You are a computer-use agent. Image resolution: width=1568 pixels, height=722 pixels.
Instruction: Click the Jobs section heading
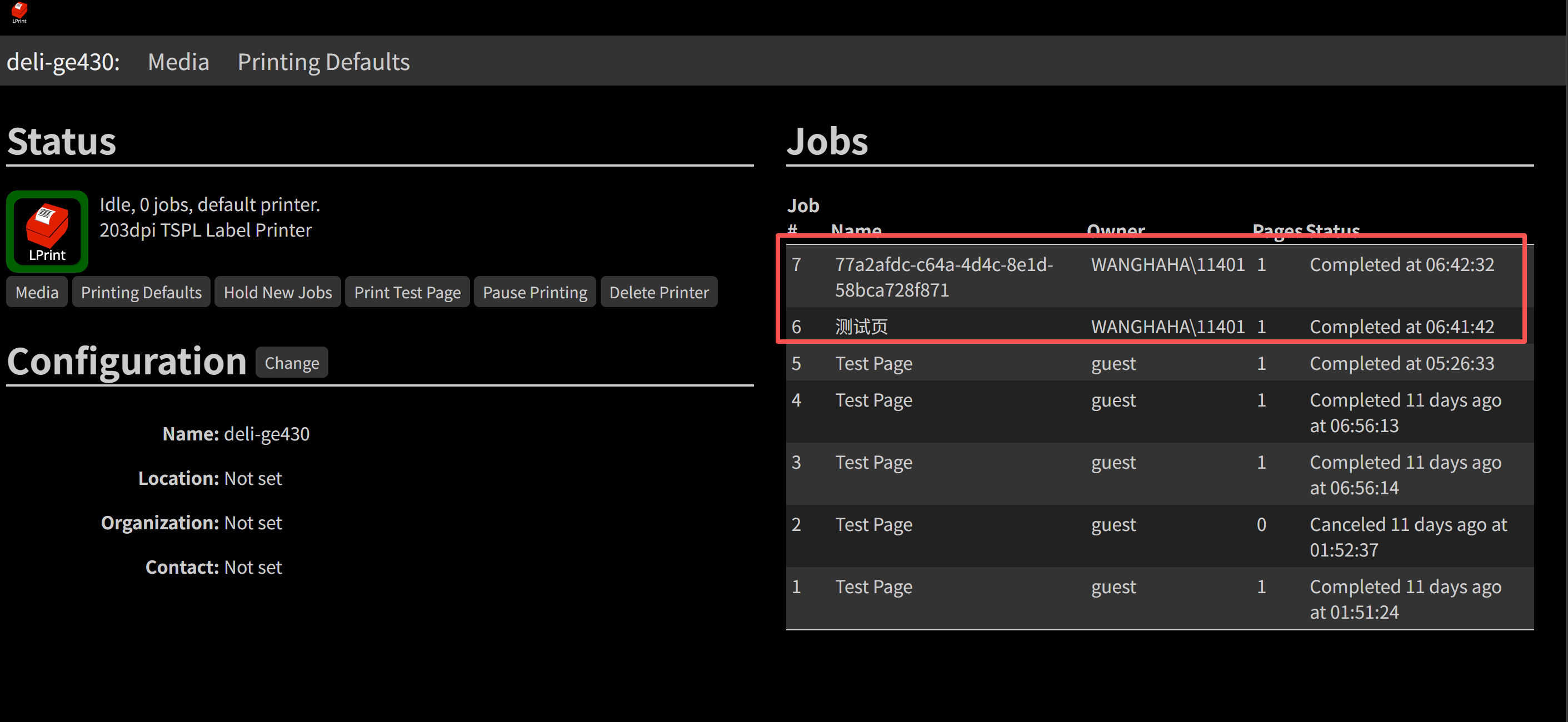(x=827, y=141)
